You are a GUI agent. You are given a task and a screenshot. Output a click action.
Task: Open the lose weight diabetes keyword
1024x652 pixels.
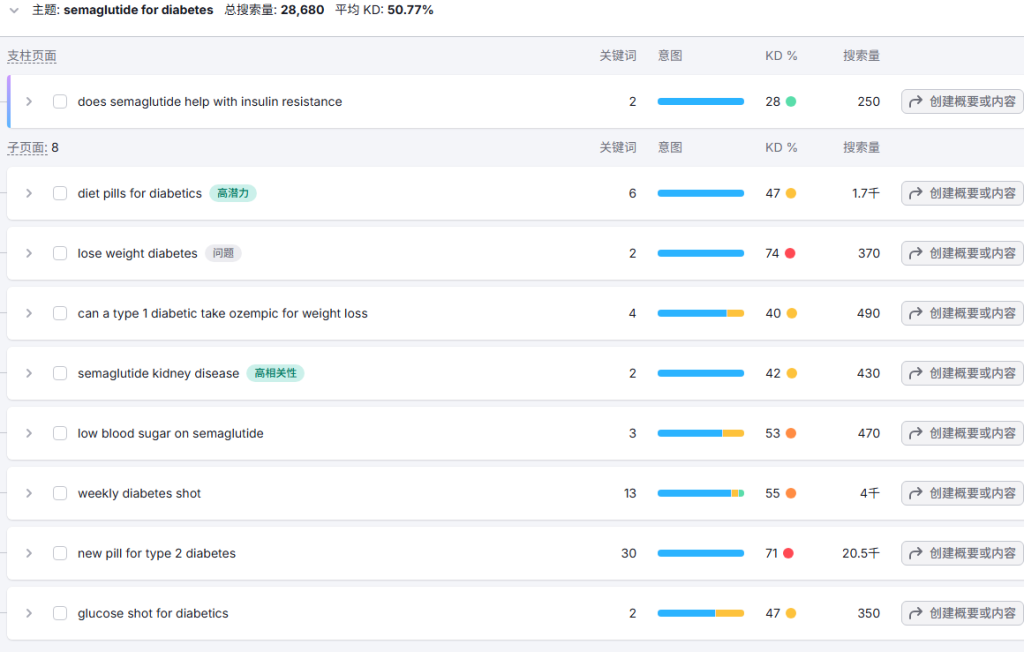click(x=137, y=253)
